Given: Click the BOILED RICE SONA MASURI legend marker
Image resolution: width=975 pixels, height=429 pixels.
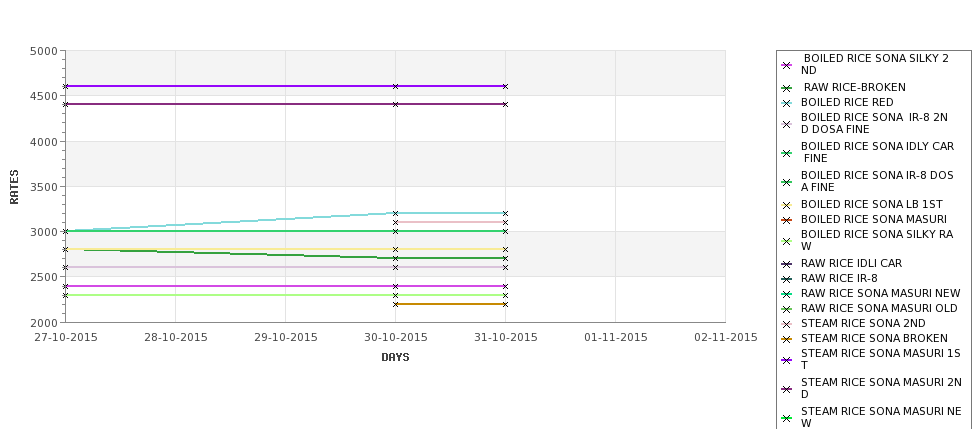Looking at the screenshot, I should [x=787, y=220].
